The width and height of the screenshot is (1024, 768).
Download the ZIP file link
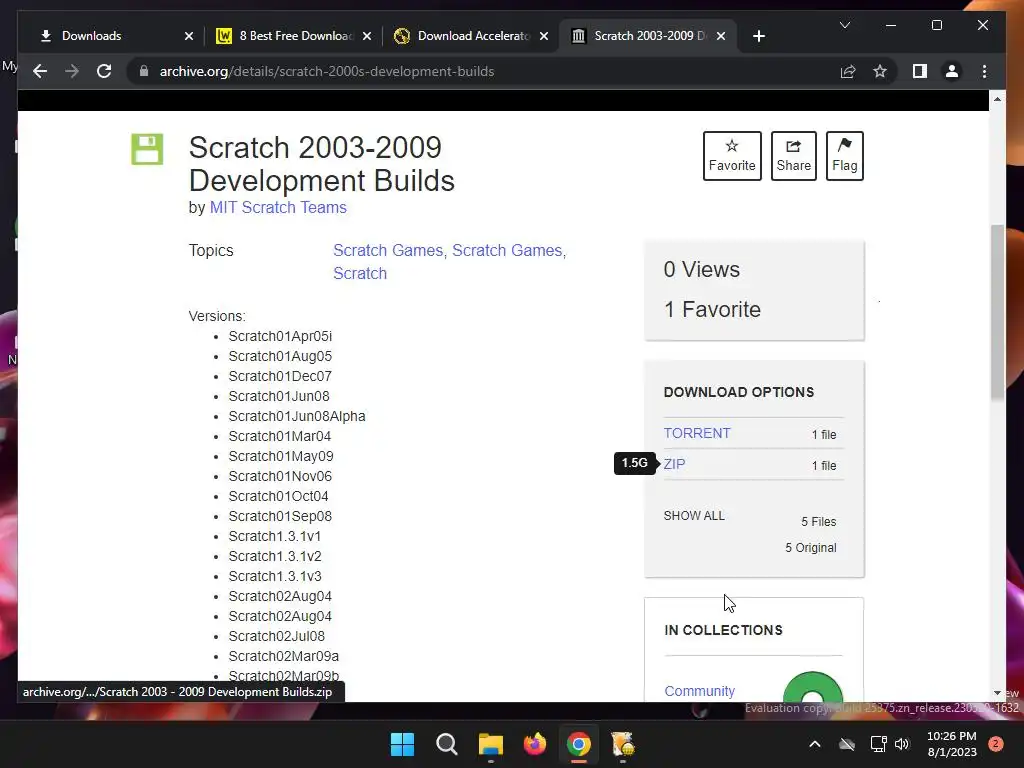click(x=674, y=464)
